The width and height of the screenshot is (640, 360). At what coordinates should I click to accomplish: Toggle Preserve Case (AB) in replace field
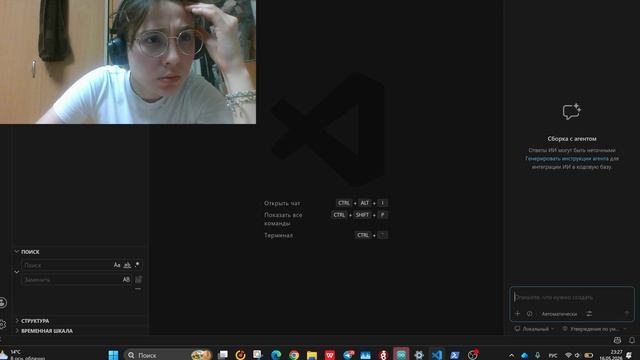[x=126, y=280]
